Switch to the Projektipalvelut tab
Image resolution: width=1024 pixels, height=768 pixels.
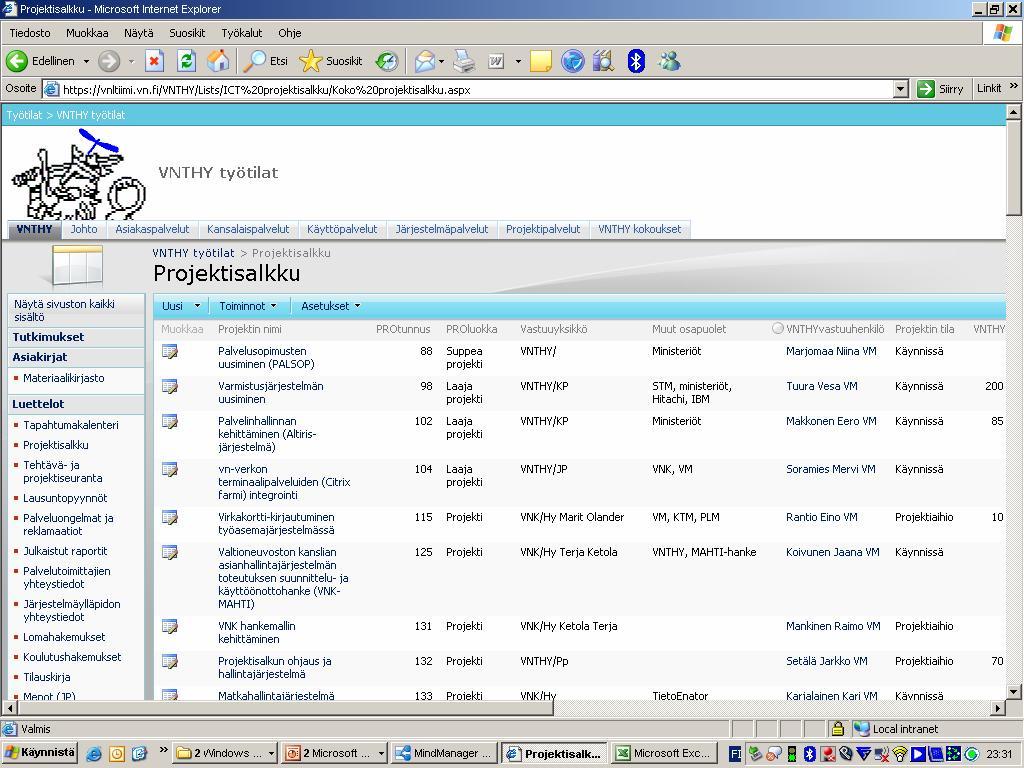click(x=543, y=229)
